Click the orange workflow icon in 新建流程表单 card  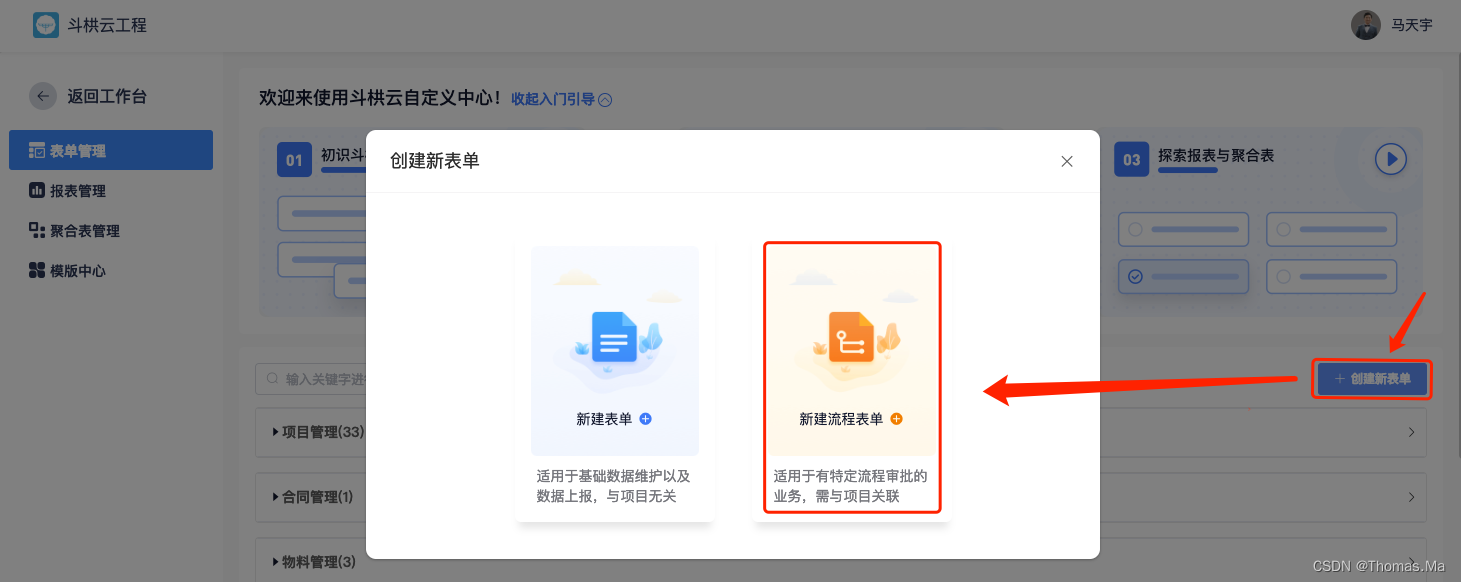851,337
